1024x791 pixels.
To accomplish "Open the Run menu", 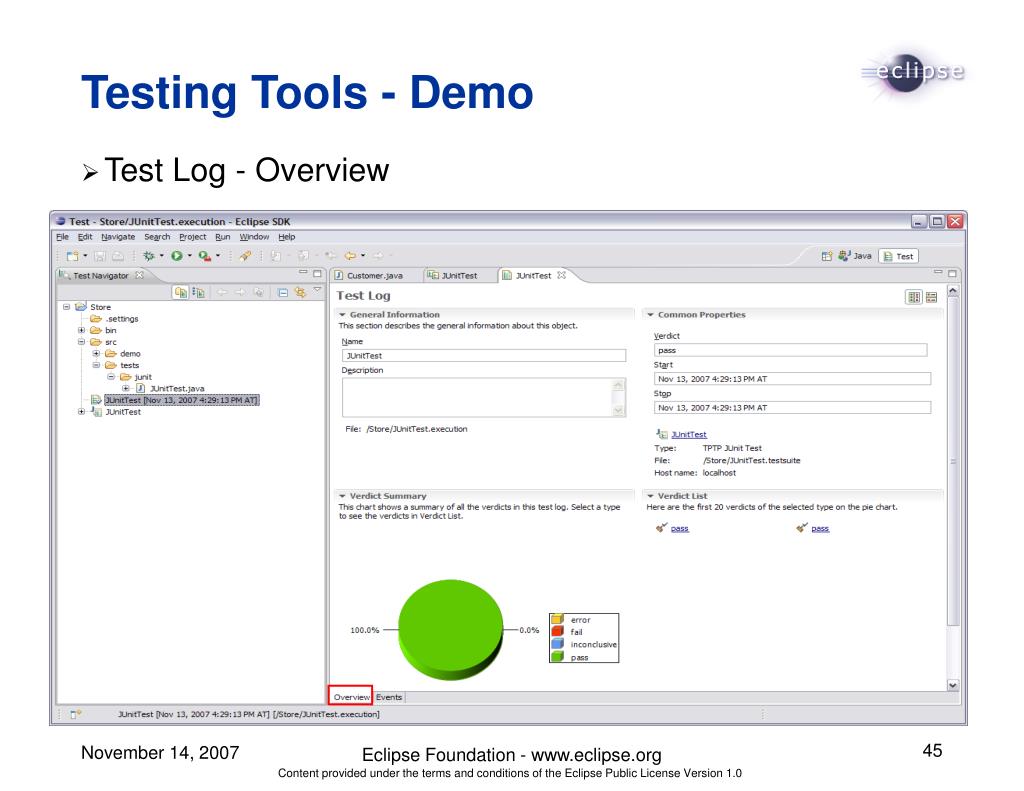I will (x=223, y=237).
